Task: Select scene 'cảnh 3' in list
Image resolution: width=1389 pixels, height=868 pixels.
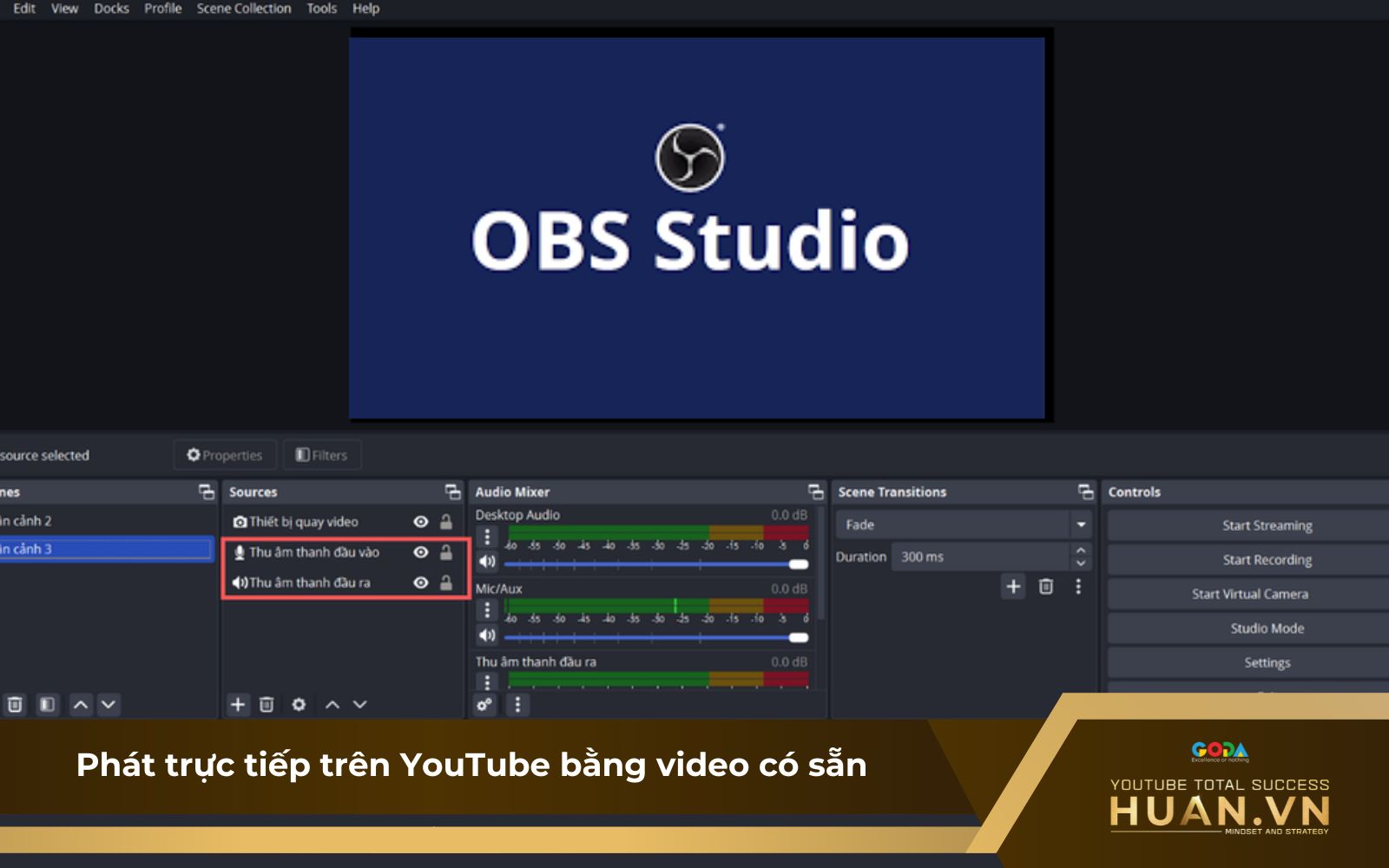Action: (106, 549)
